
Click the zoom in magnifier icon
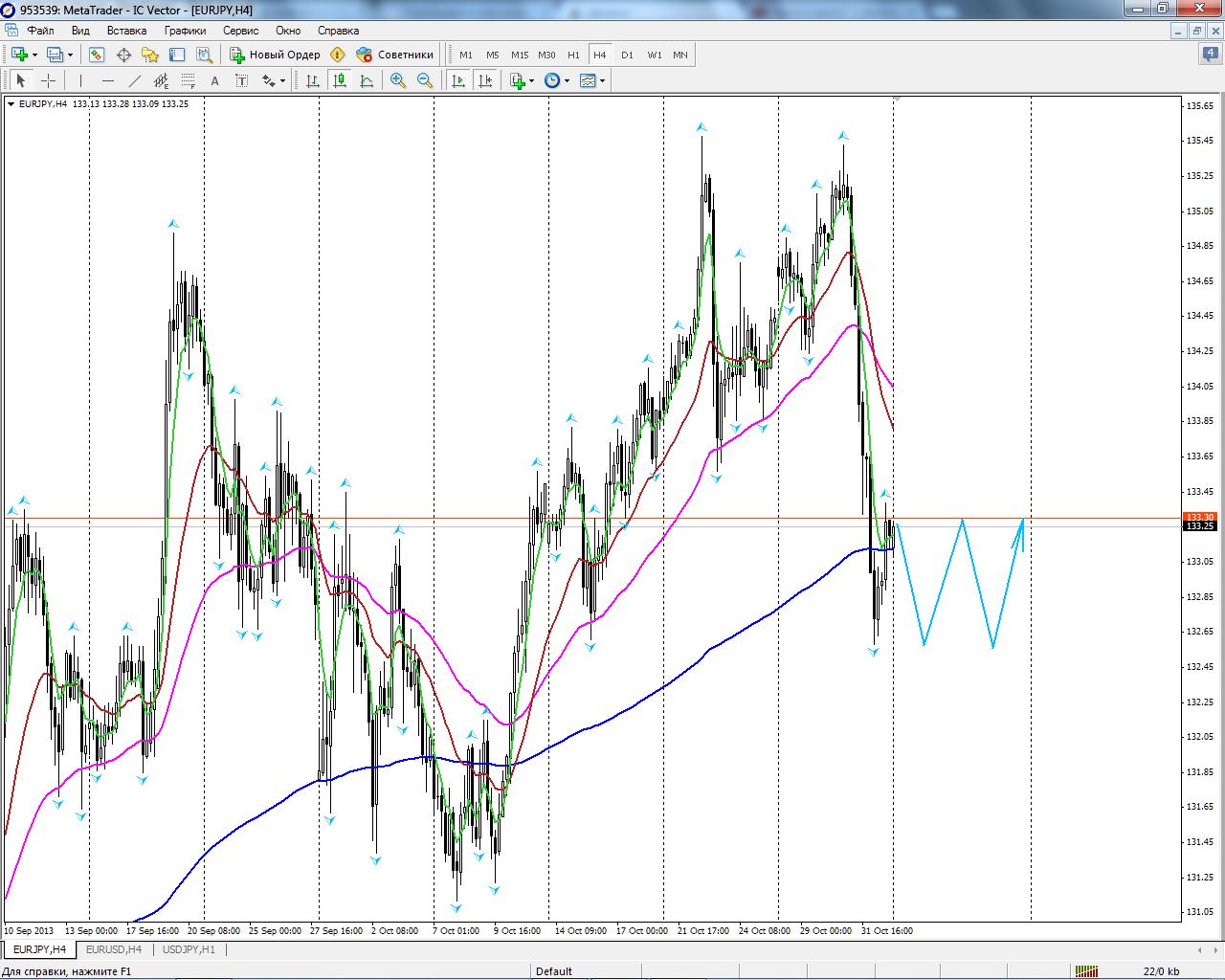coord(398,81)
